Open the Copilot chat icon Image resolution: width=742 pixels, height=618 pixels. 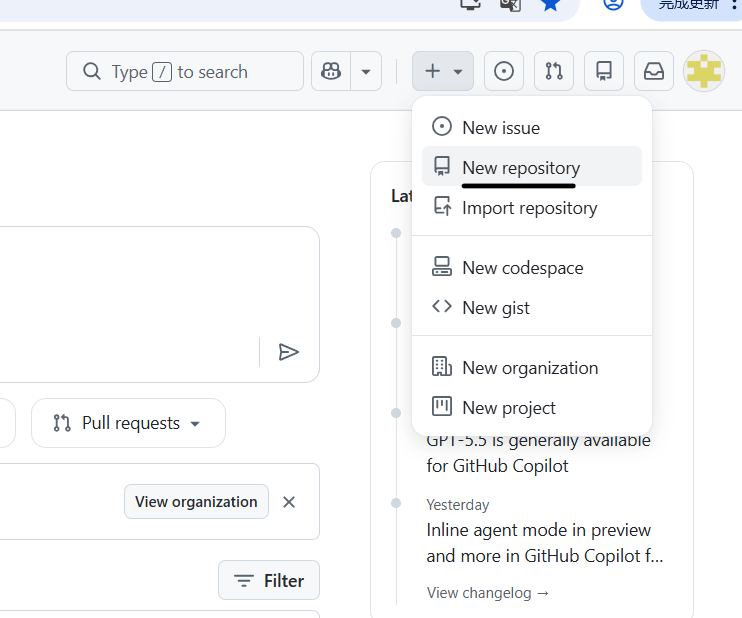331,71
